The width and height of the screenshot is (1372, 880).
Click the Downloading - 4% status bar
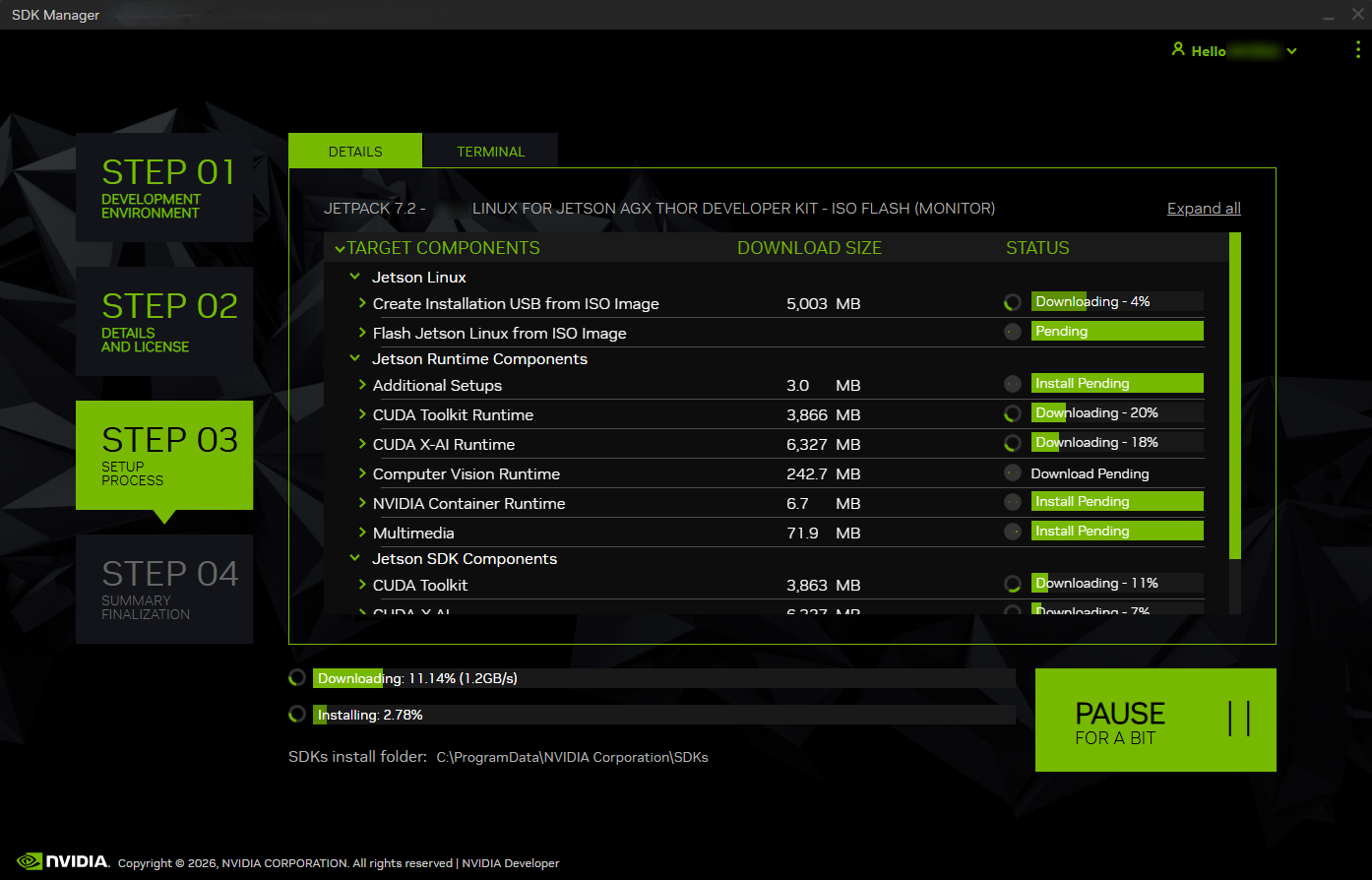click(1117, 302)
